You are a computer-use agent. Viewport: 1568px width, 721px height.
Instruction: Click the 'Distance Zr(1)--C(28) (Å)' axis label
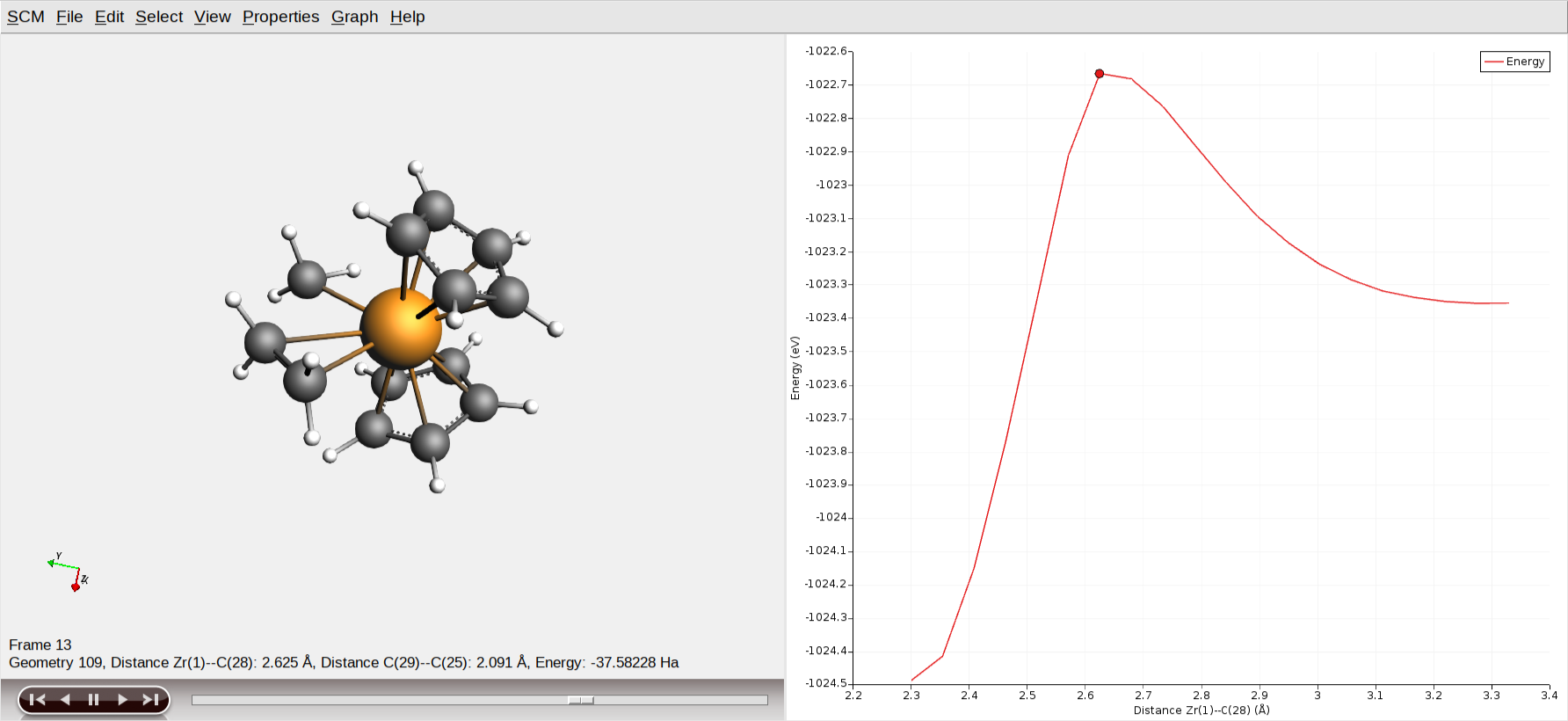coord(1201,710)
